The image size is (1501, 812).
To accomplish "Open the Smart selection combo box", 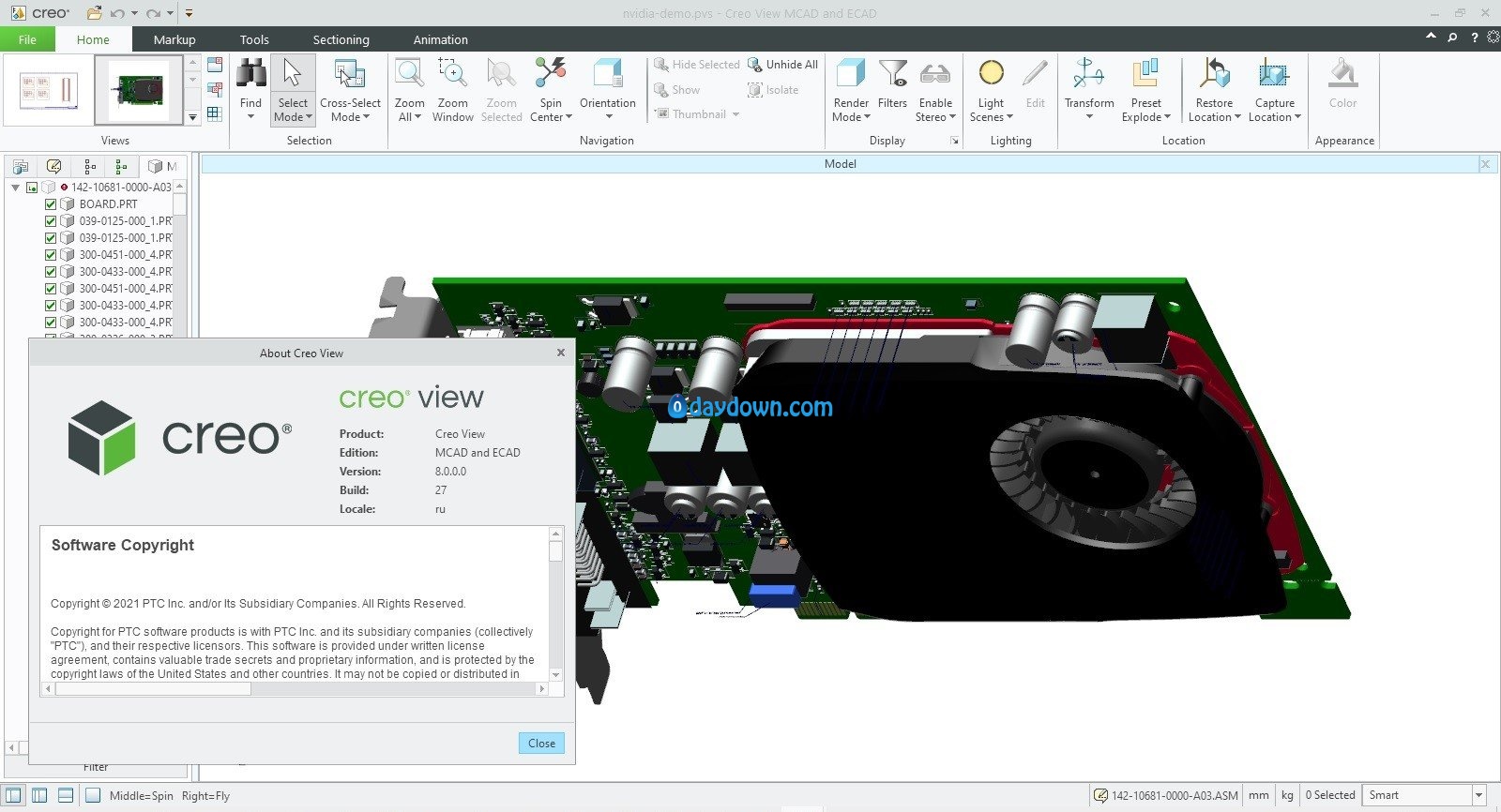I will point(1424,795).
